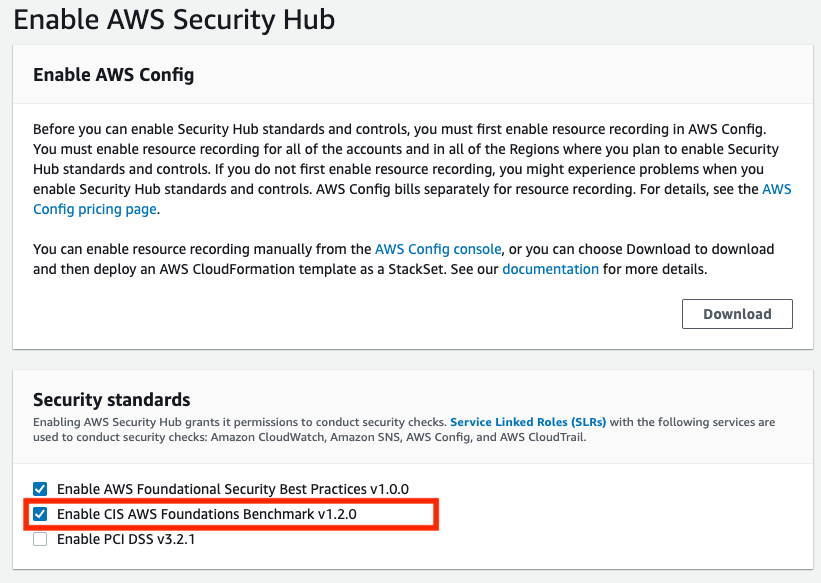Tick the PCI DSS v3.2.1 checkbox
This screenshot has height=583, width=821.
[x=40, y=539]
